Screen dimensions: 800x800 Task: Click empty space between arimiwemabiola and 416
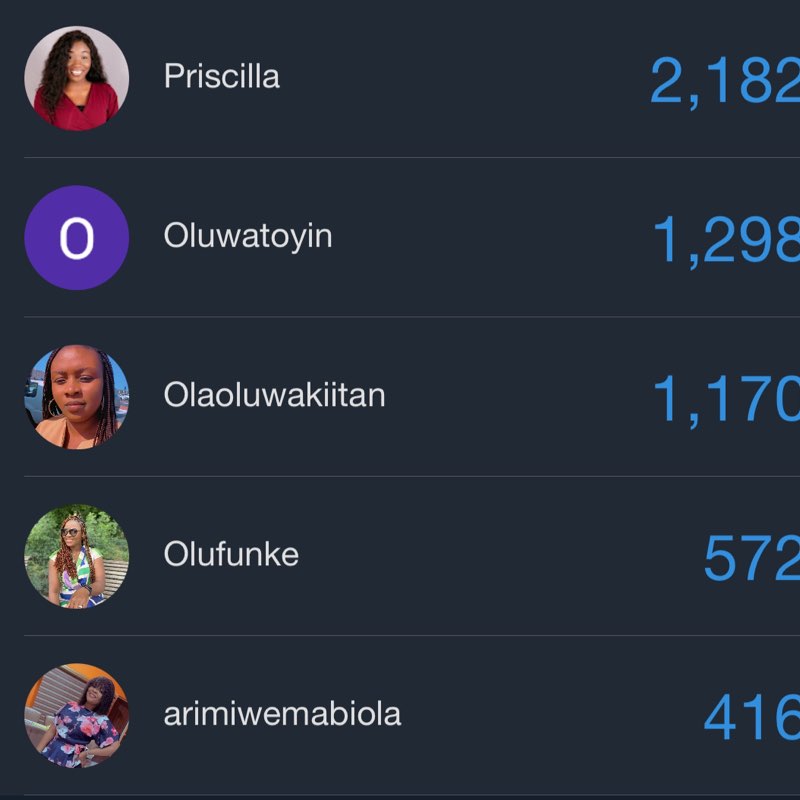pos(550,715)
